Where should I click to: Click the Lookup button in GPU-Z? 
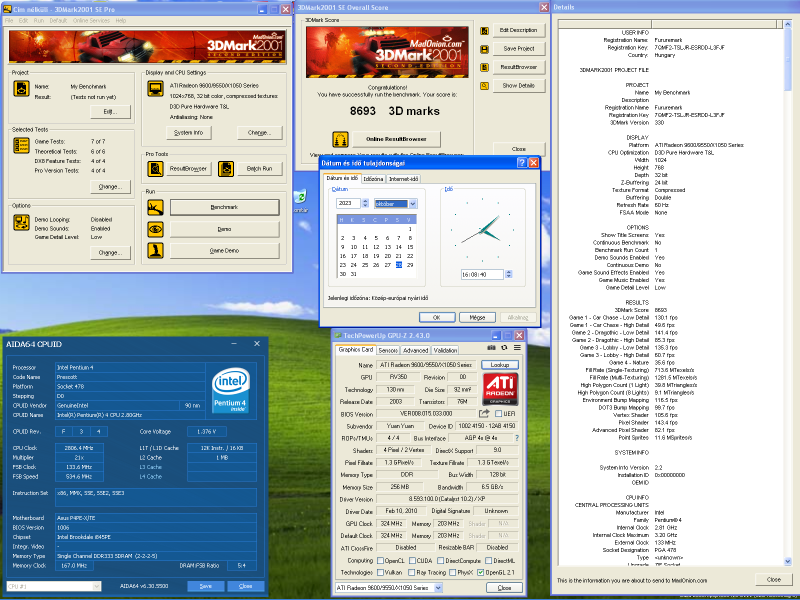click(x=499, y=365)
